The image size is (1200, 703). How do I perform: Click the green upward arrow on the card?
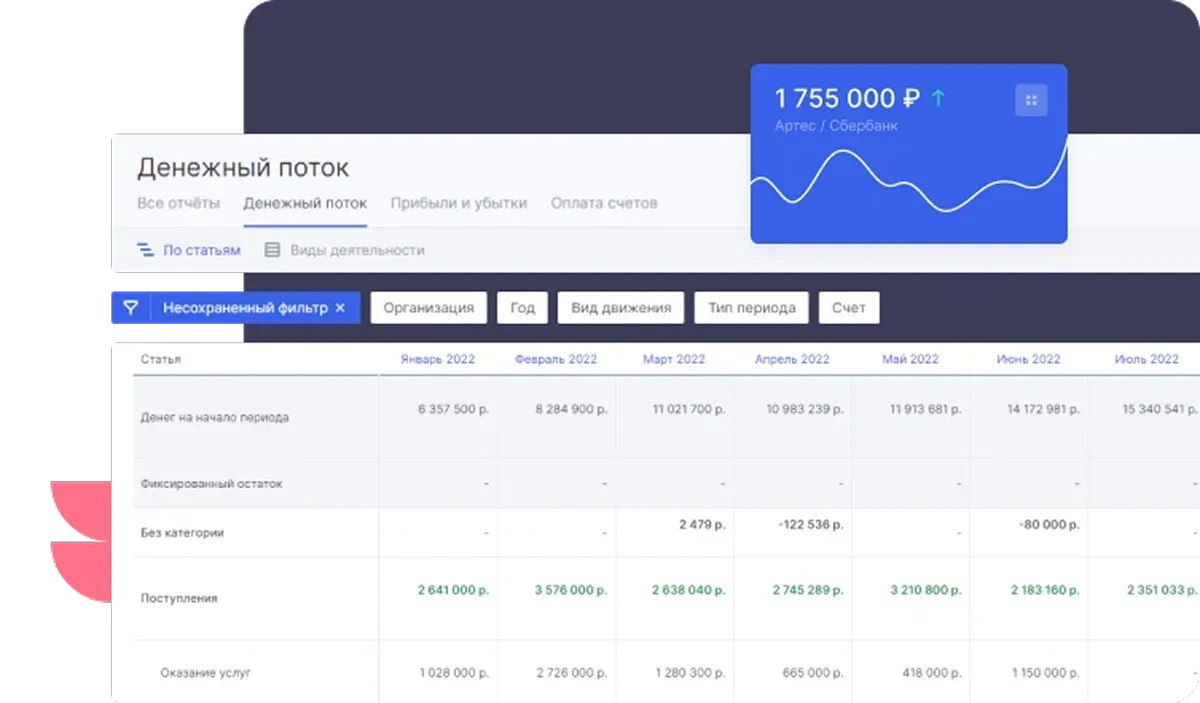[x=938, y=98]
